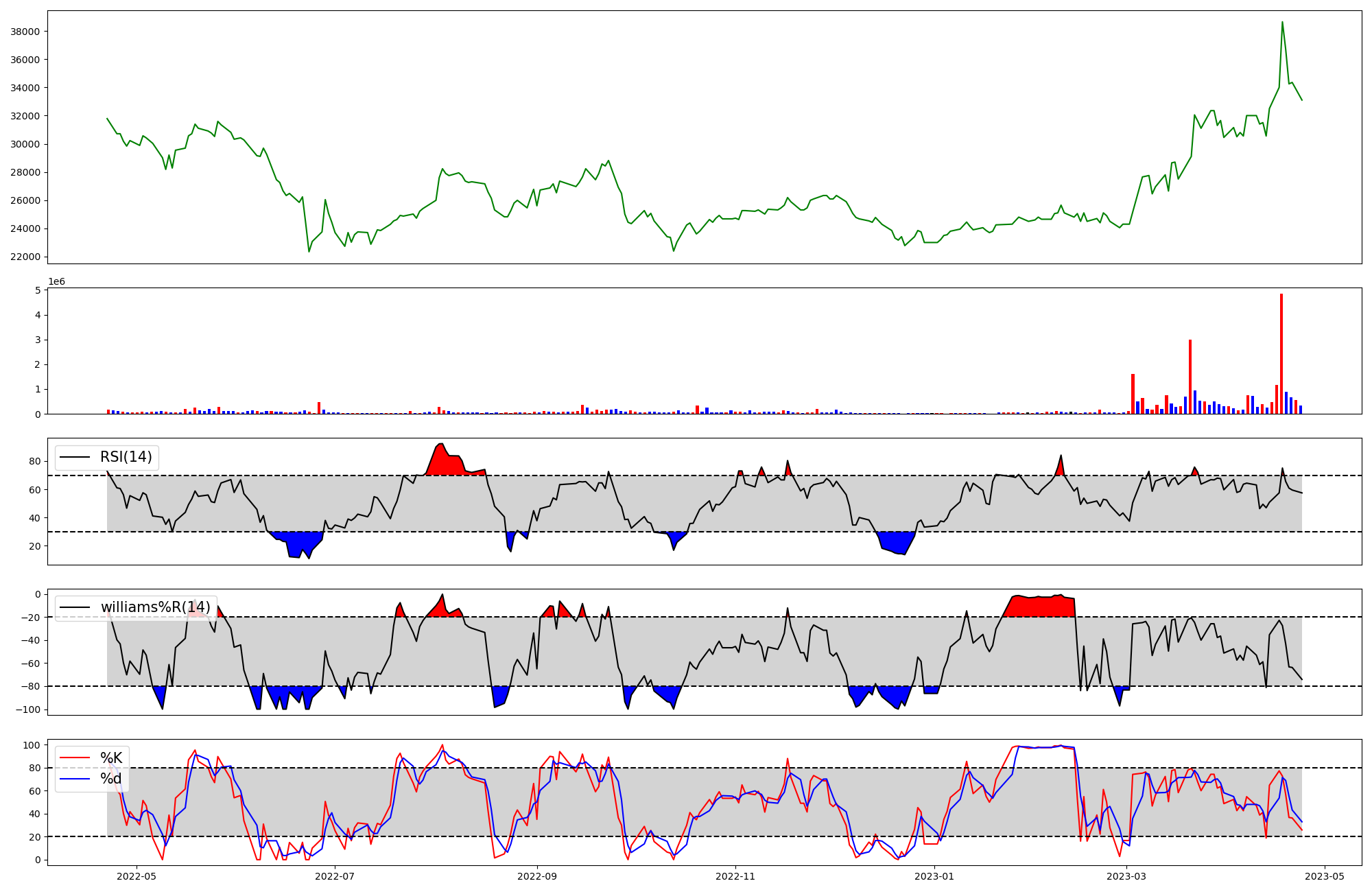Click the 2022-05 date tick label
The image size is (1372, 892).
137,876
